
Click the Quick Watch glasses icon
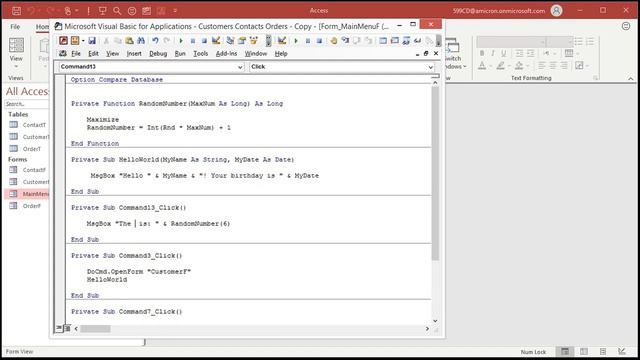pos(418,40)
